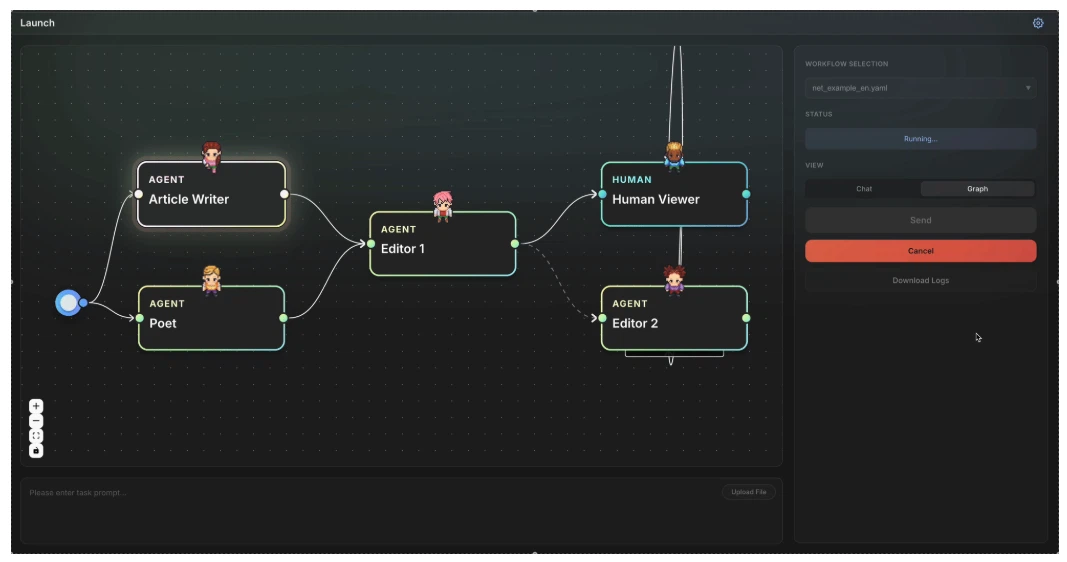Click Editor 2's input handle dot

(602, 318)
